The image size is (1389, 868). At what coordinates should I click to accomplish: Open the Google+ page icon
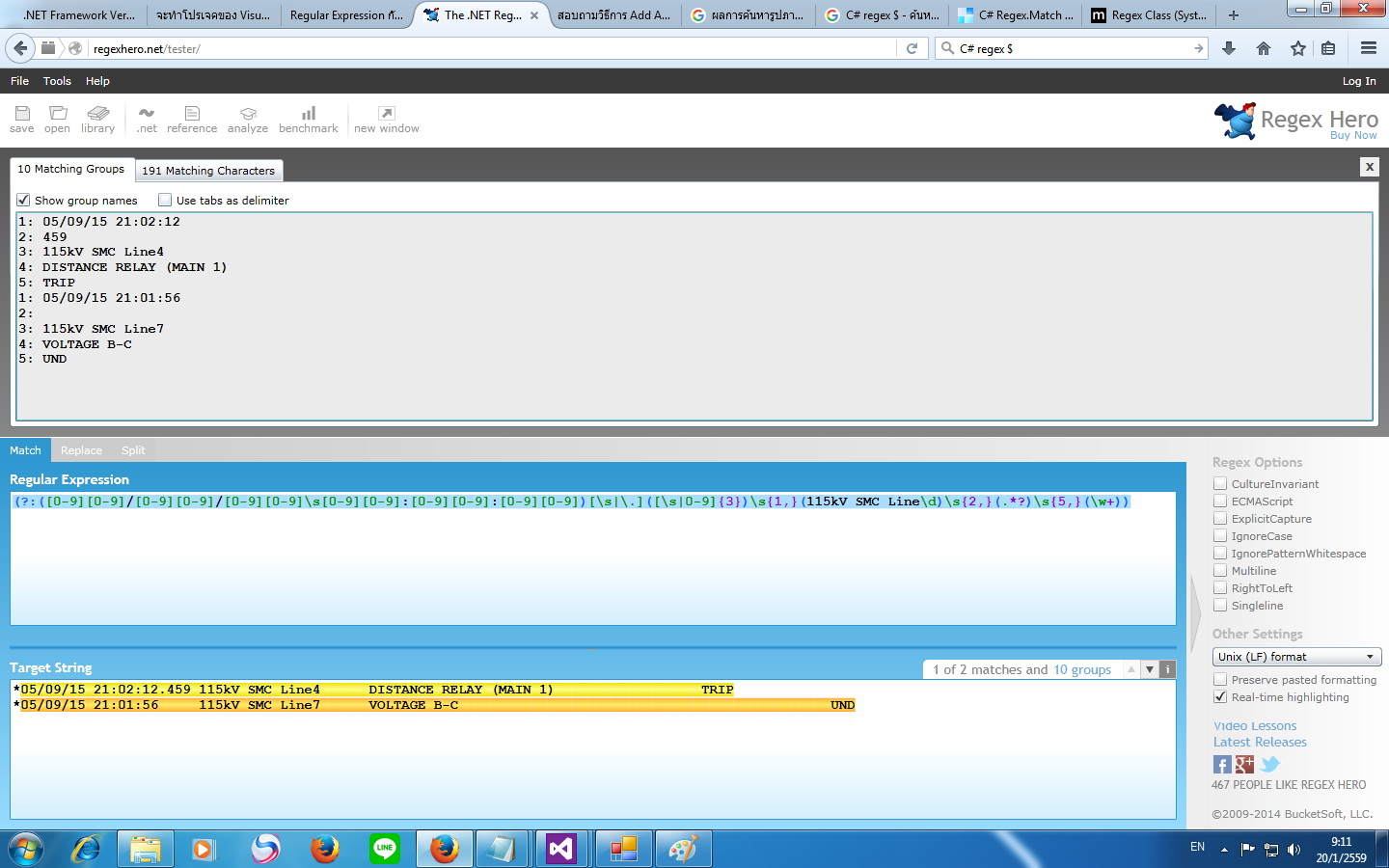tap(1245, 765)
